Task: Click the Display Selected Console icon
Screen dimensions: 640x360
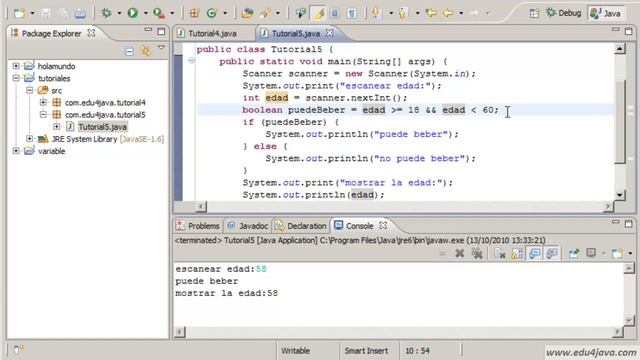Action: [591, 253]
